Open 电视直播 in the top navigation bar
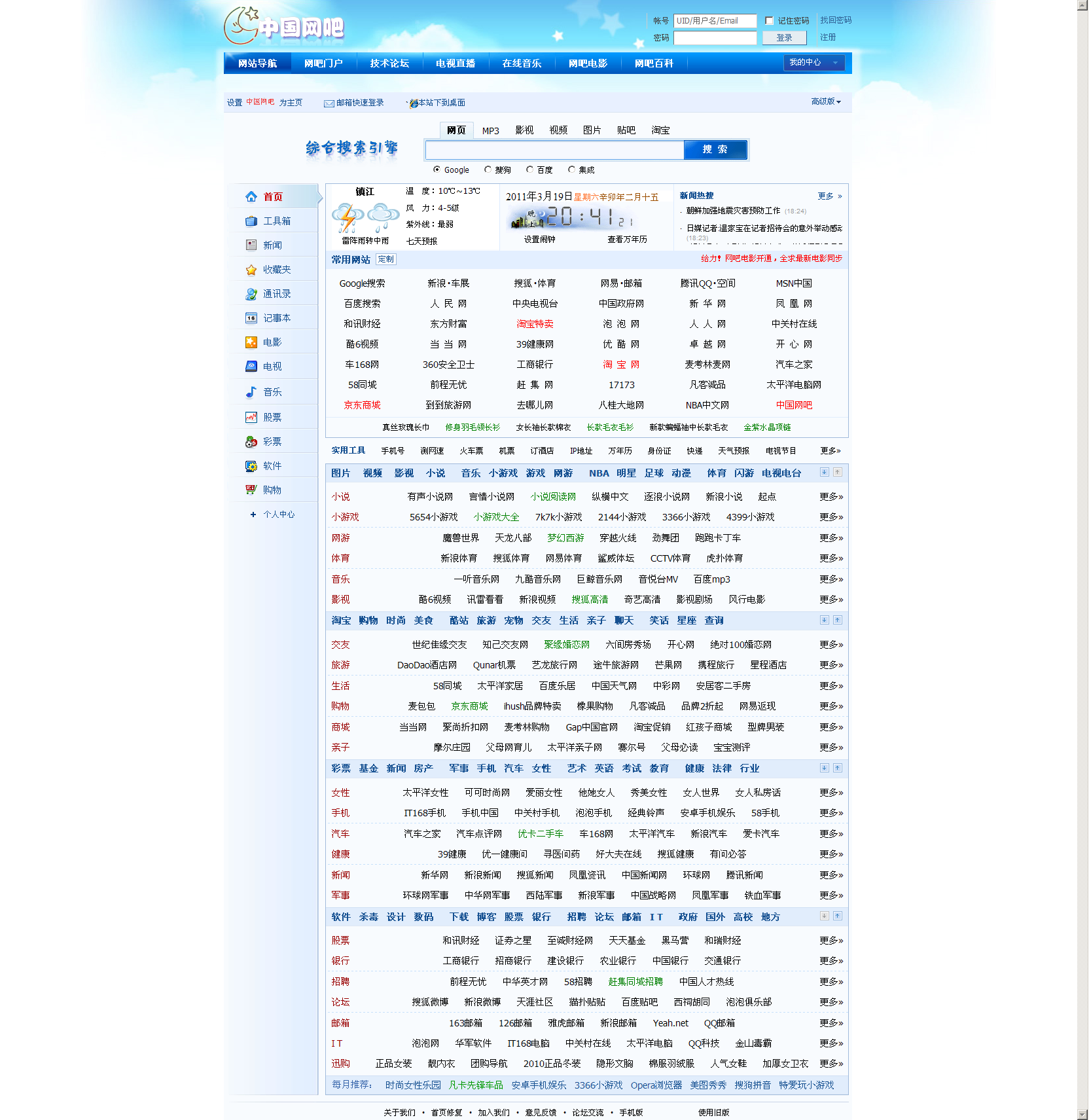 point(455,63)
